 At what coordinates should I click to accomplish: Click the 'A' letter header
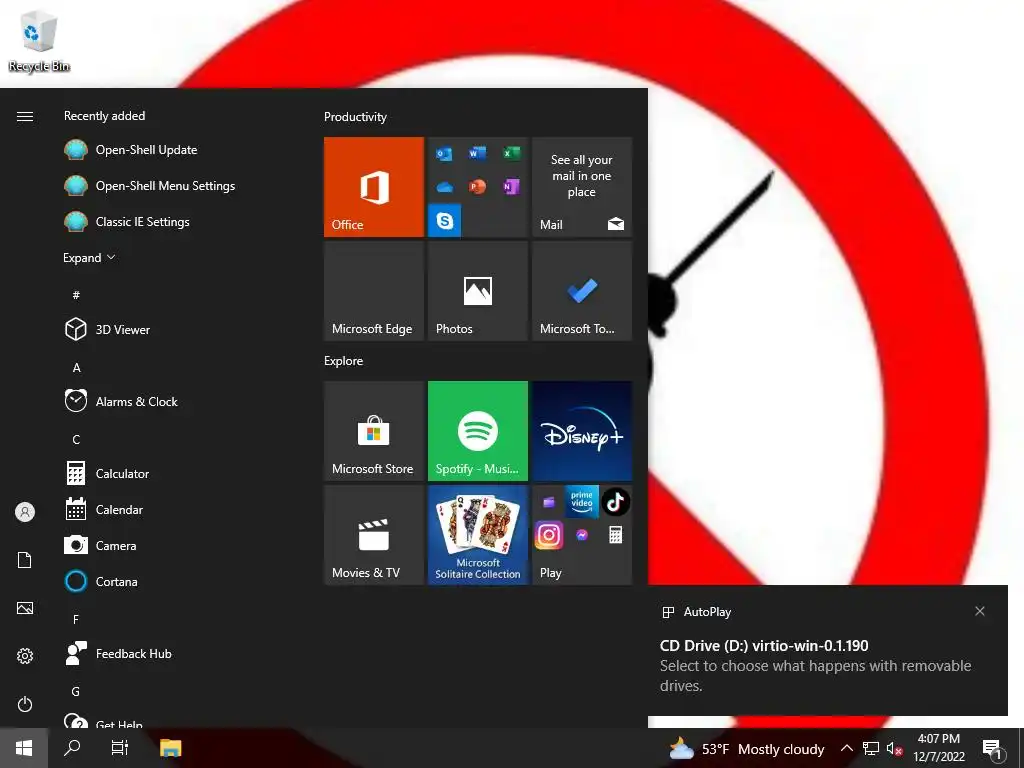click(76, 368)
